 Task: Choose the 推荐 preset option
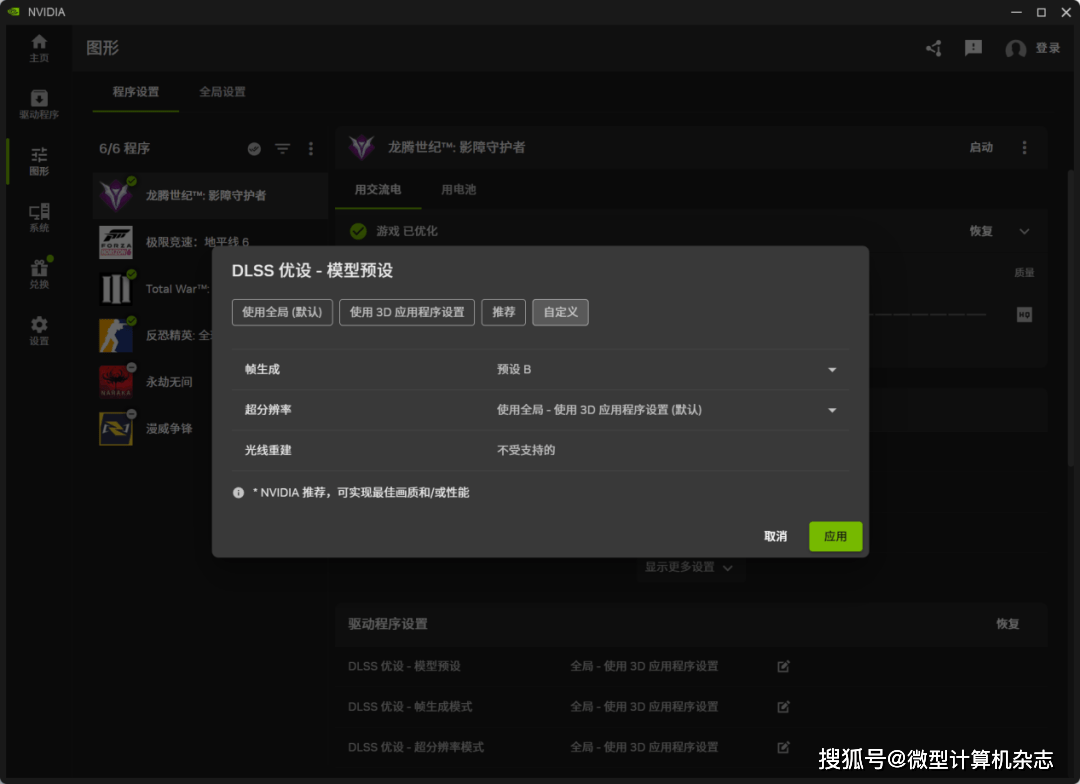503,312
